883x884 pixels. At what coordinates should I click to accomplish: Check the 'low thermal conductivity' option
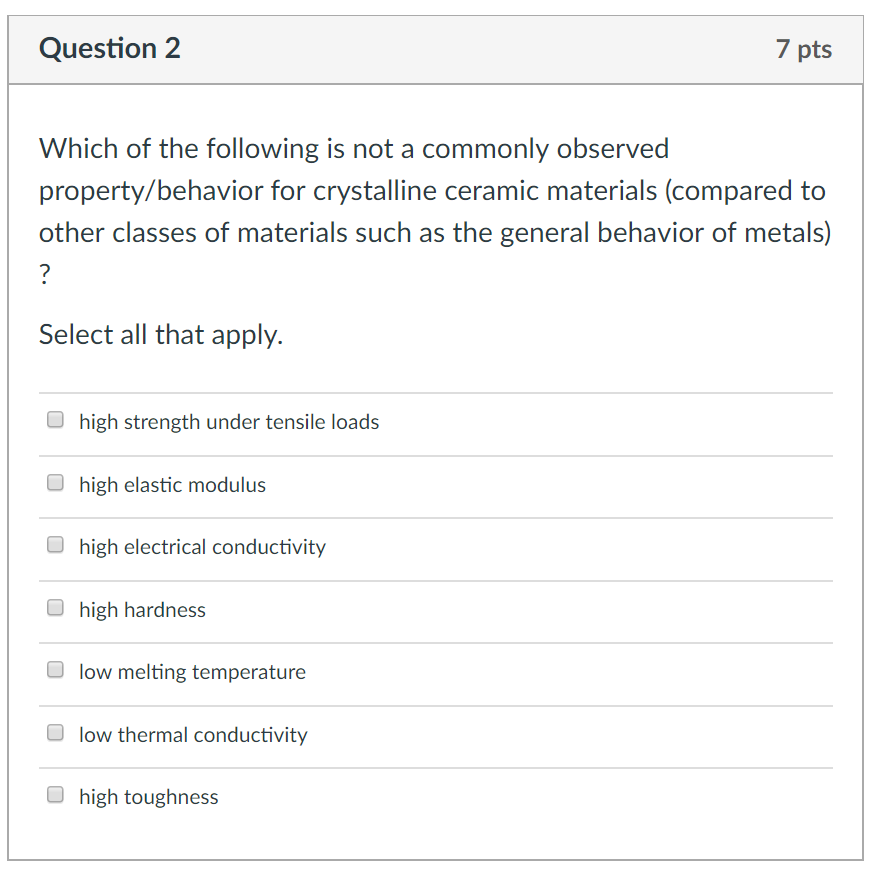55,732
